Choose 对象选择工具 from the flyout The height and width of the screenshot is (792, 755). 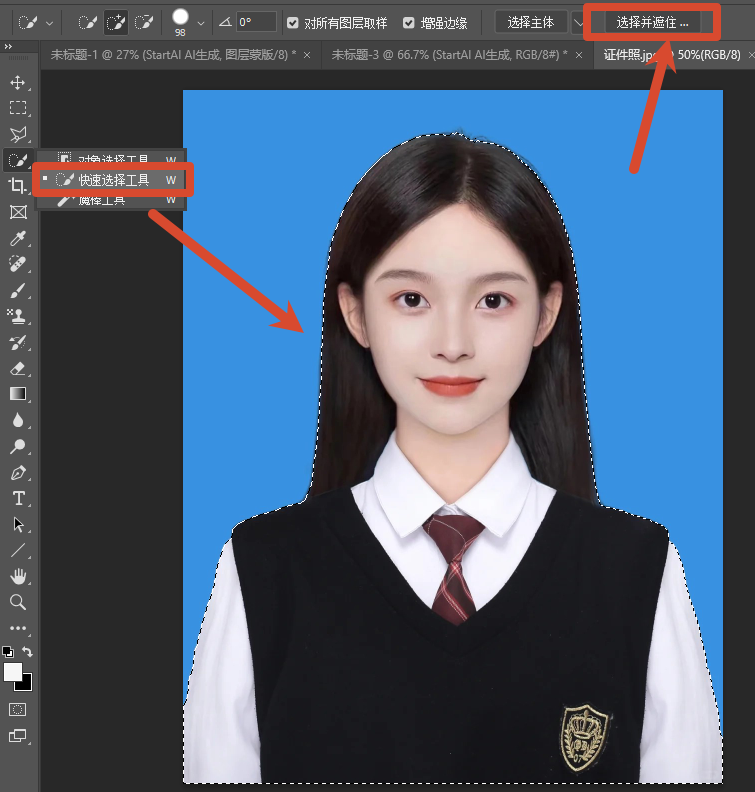pyautogui.click(x=112, y=158)
